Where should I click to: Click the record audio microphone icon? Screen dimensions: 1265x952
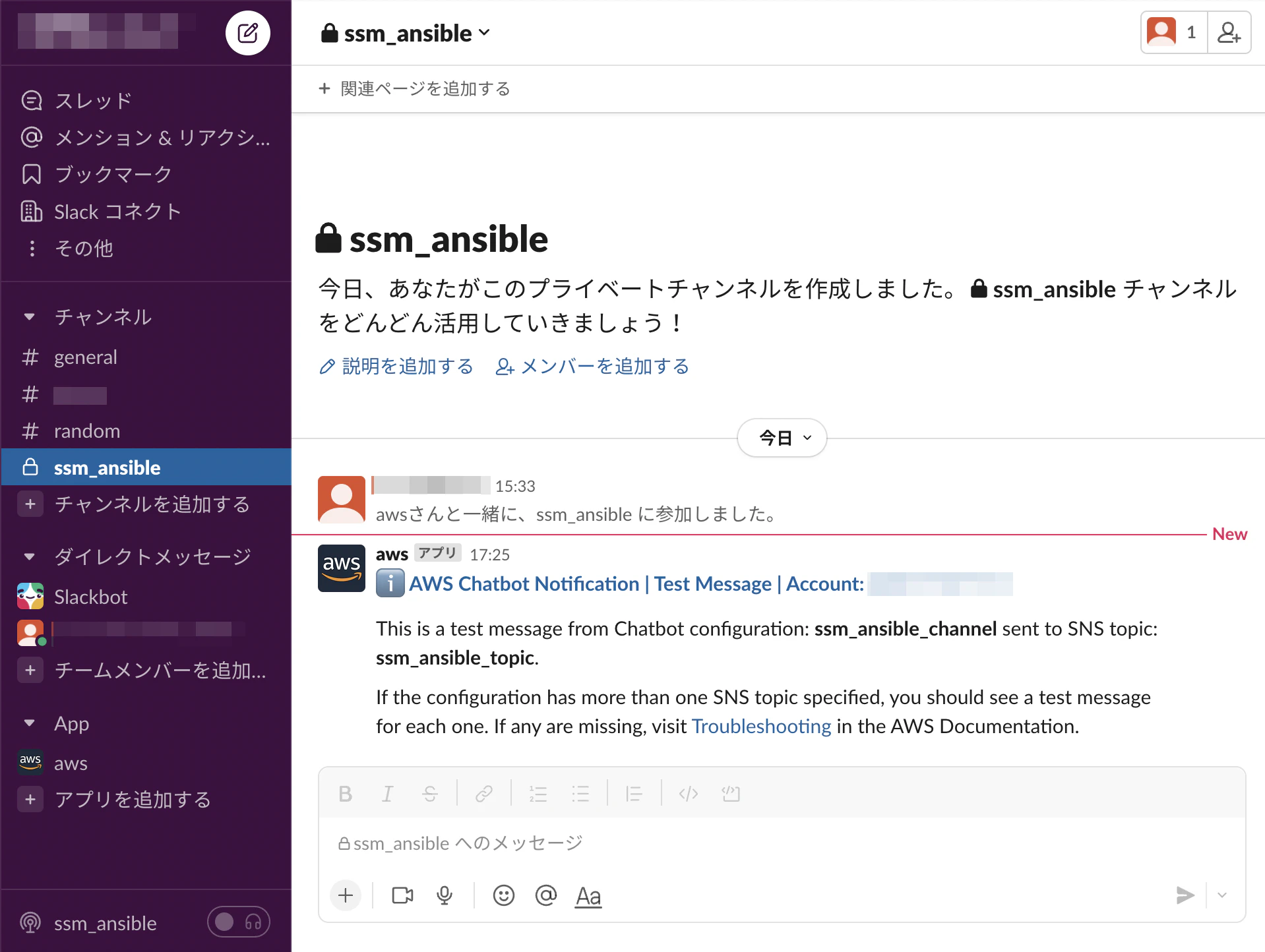coord(445,895)
